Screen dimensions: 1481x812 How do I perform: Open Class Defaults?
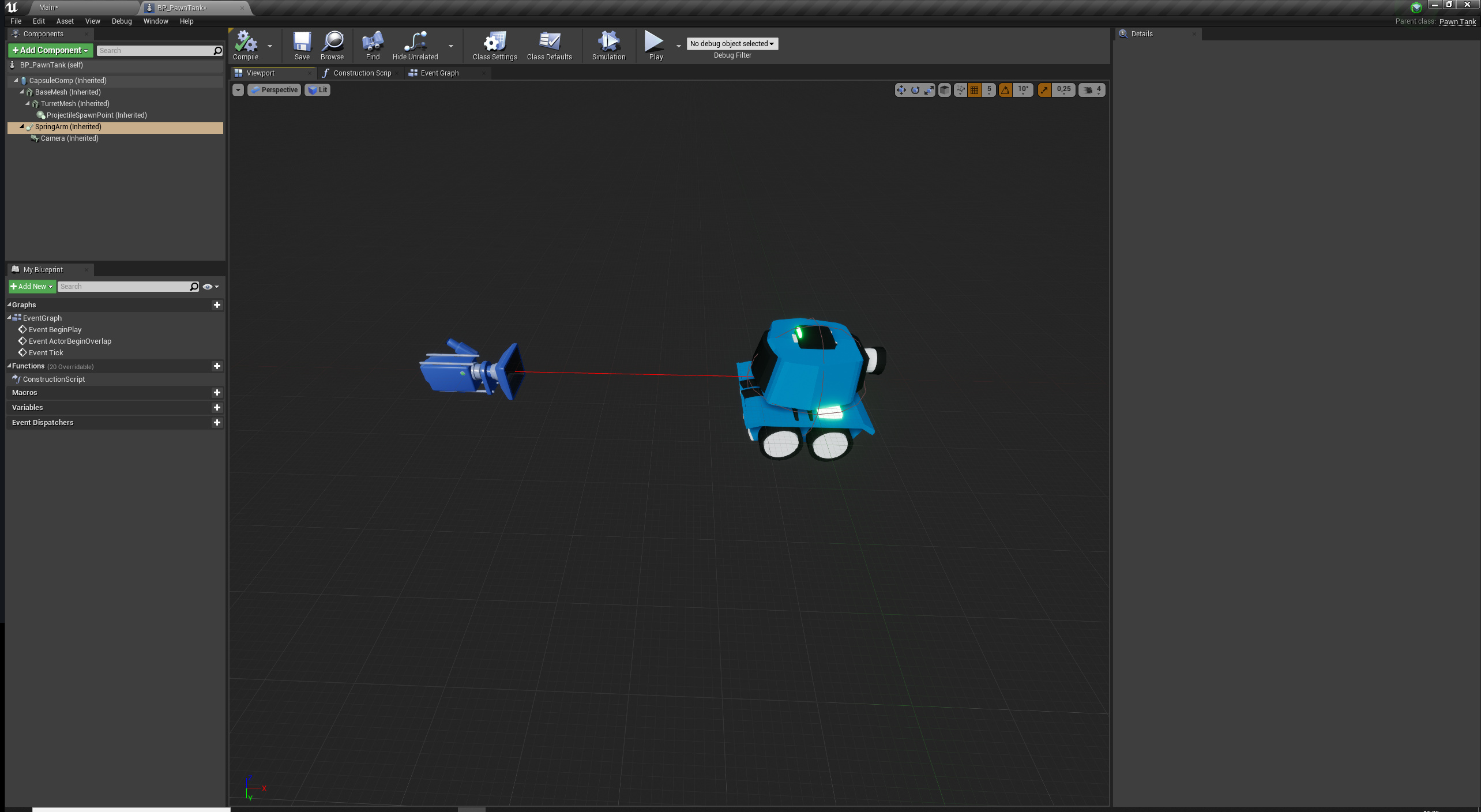(550, 46)
